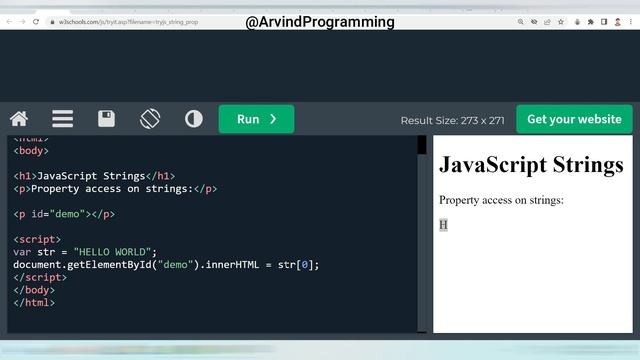Click the crossed-eye icon in the address bar

pos(534,22)
